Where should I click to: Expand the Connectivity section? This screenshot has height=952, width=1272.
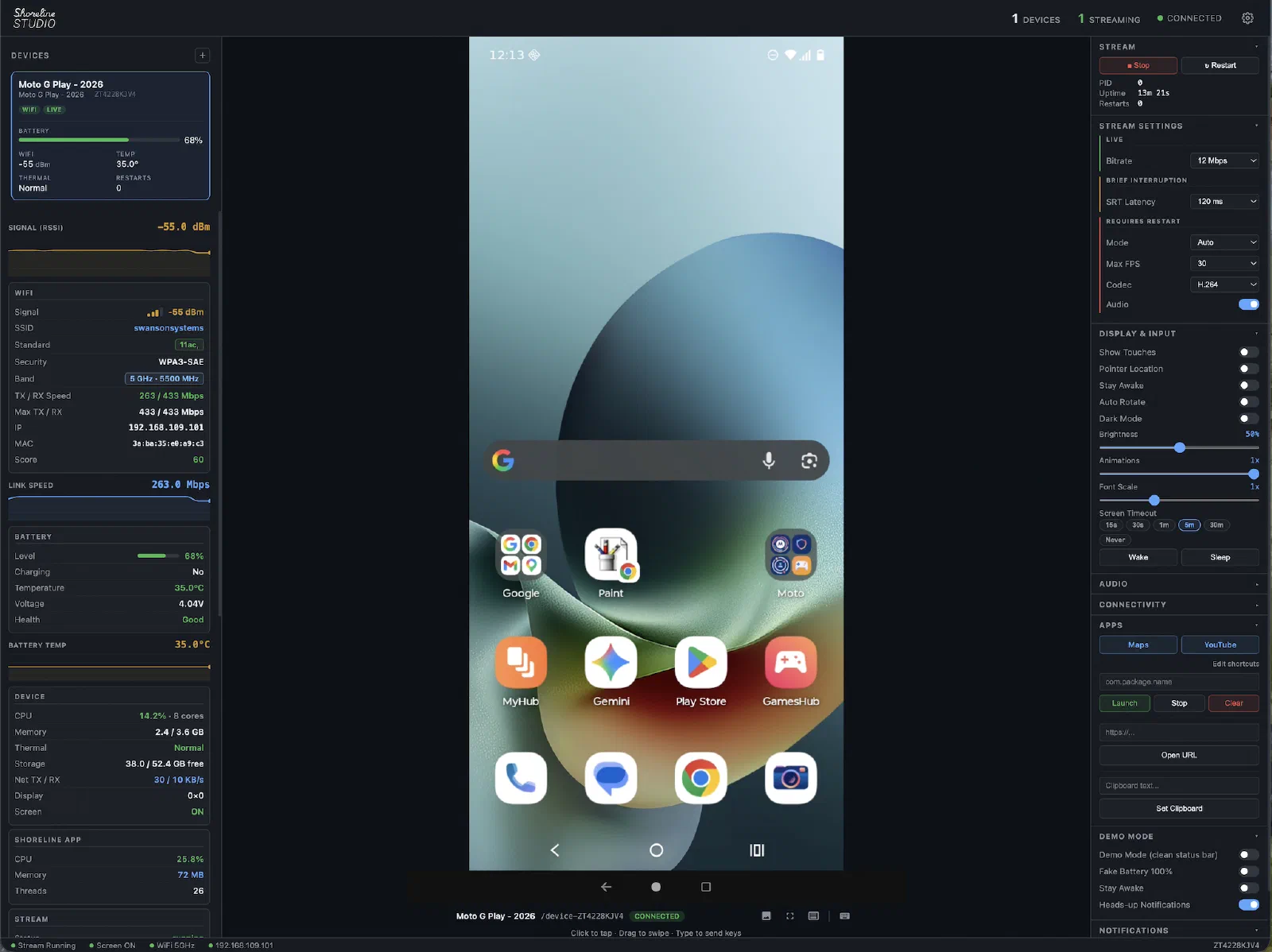pos(1179,605)
